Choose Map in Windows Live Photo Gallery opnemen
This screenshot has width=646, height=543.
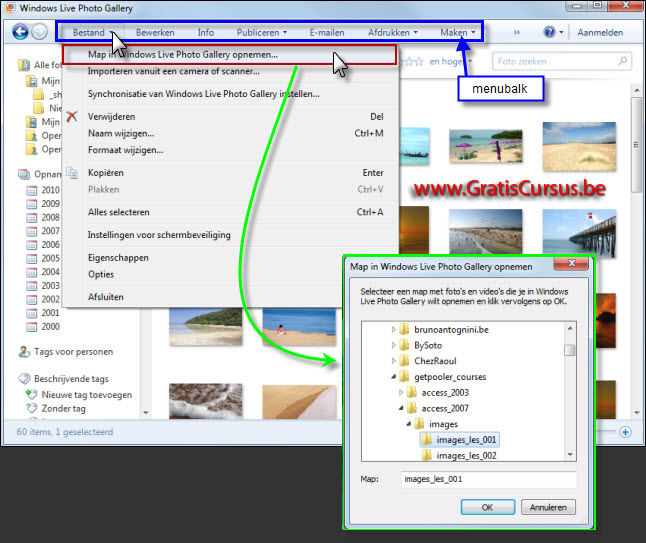pos(229,54)
